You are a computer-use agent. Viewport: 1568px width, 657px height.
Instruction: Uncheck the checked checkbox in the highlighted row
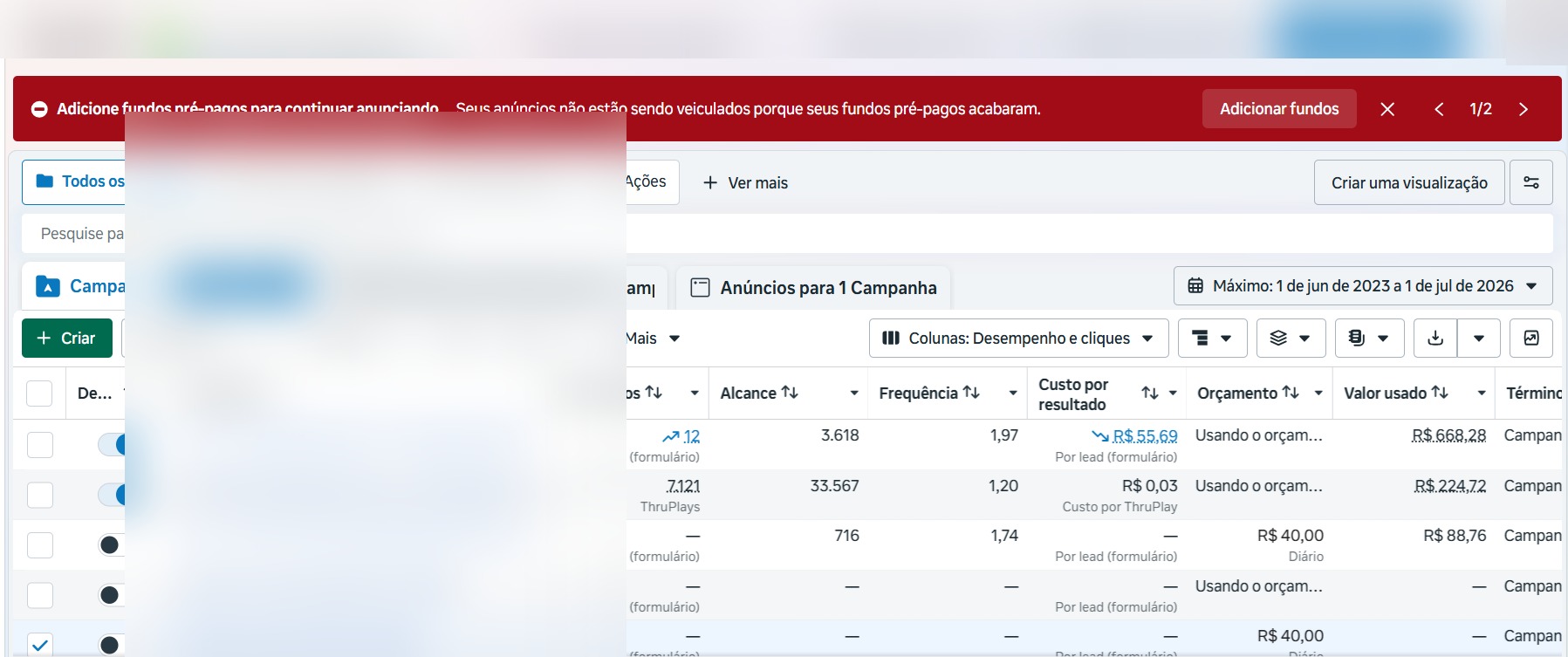(x=40, y=645)
